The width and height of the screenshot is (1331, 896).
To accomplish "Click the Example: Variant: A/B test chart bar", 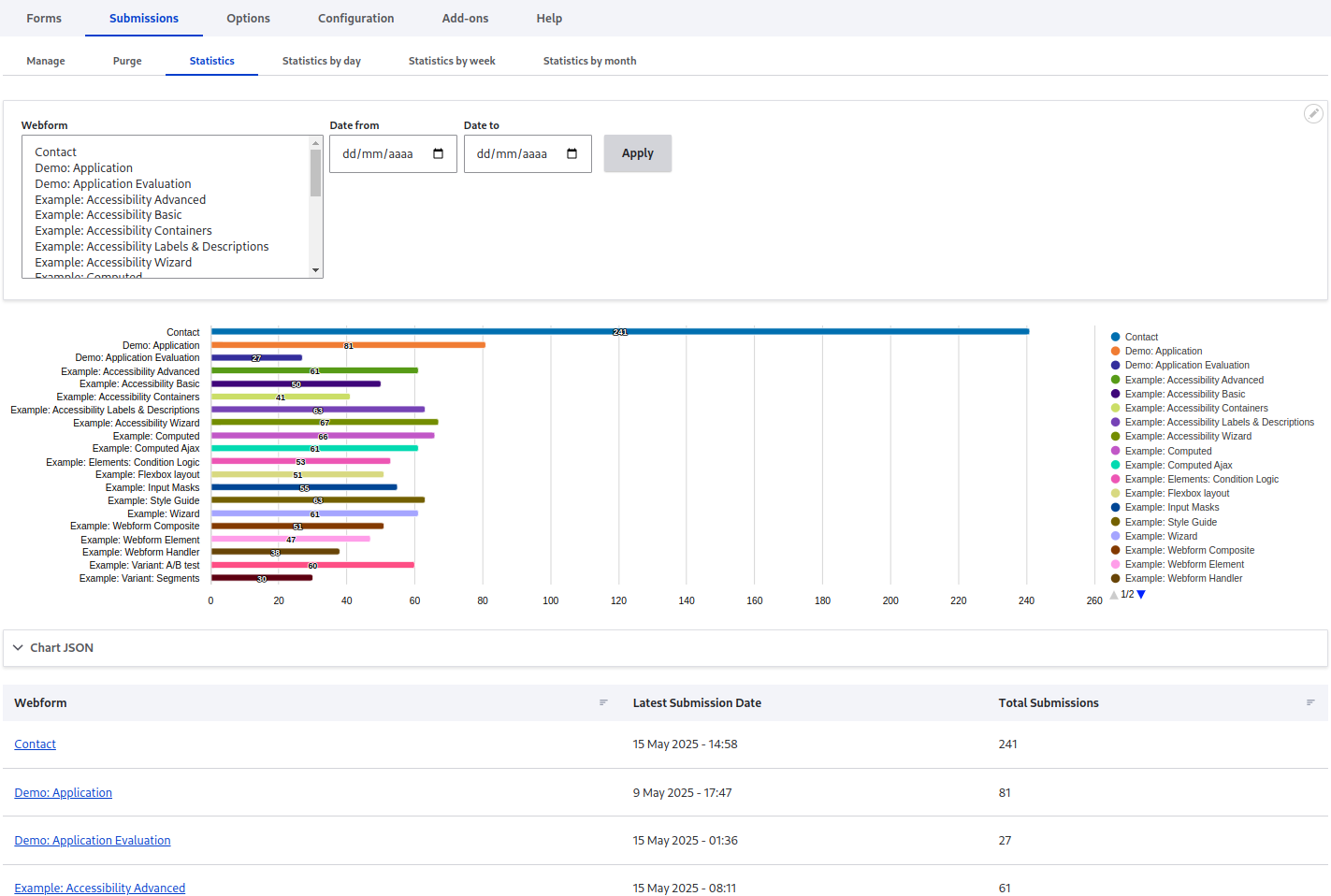I will tap(312, 565).
